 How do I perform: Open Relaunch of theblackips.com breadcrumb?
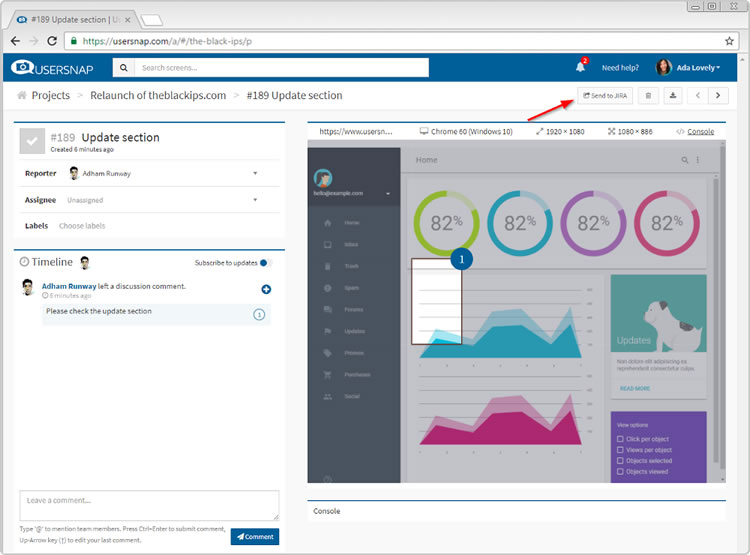(x=160, y=96)
